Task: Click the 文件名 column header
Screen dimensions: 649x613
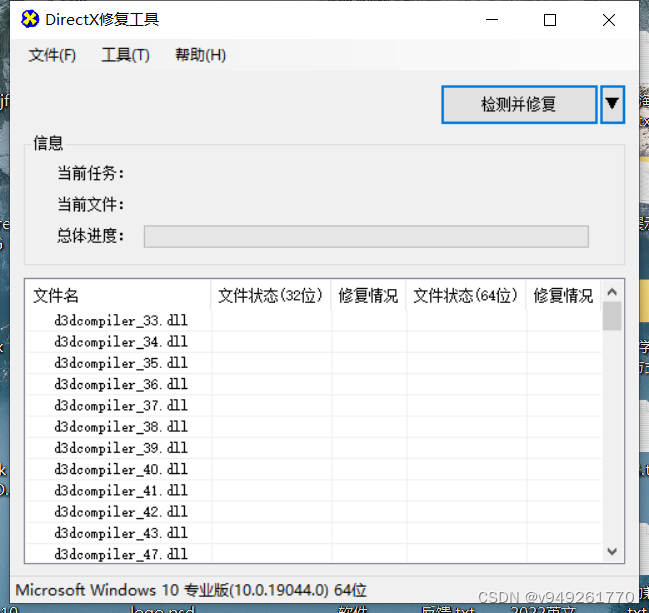Action: [118, 296]
